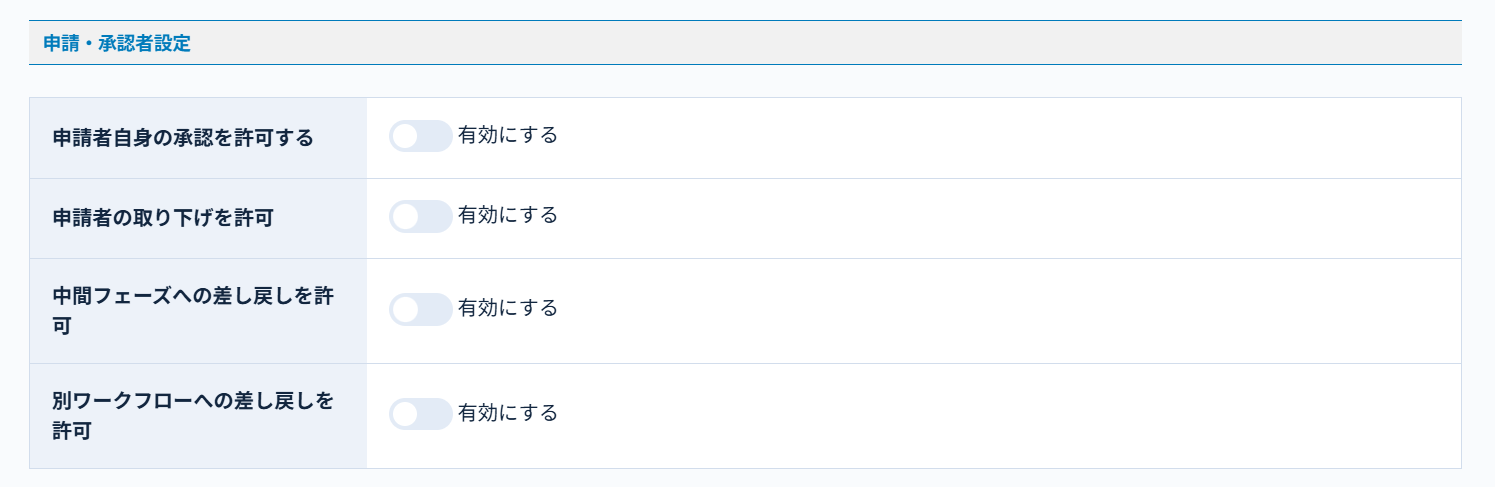
Task: Enable 別ワークフローへの差し戻しを許可 toggle
Action: pos(420,414)
